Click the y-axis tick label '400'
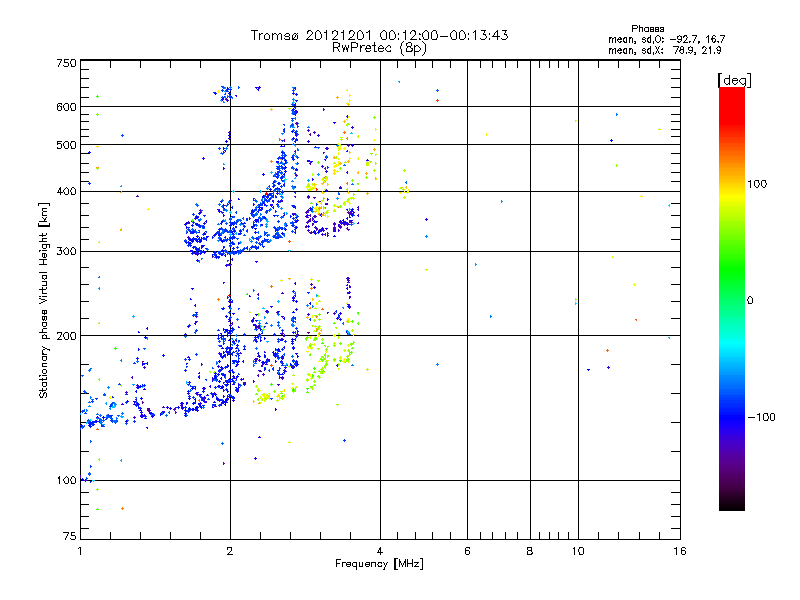 point(66,192)
